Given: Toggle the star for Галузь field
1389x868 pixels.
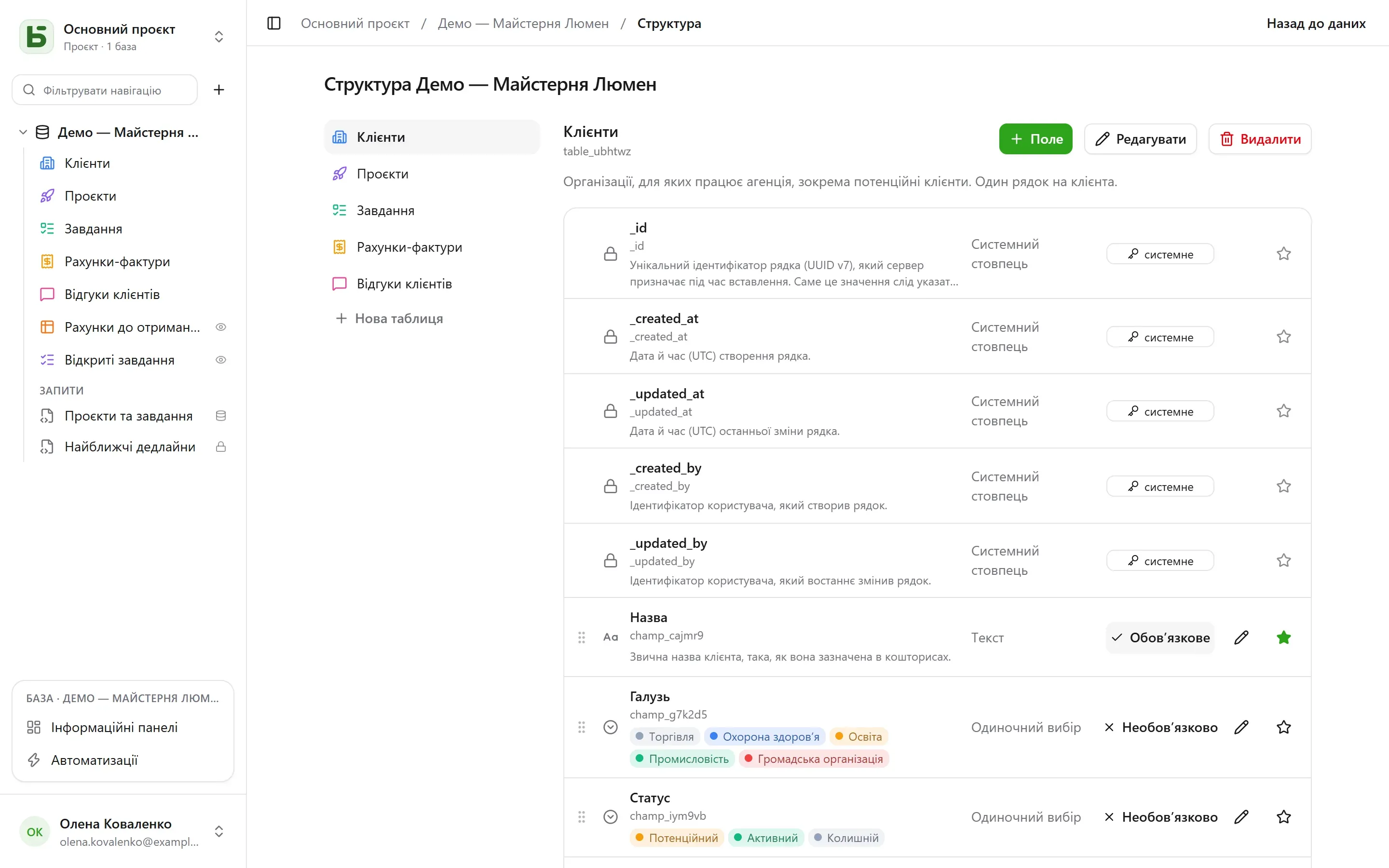Looking at the screenshot, I should click(x=1283, y=727).
